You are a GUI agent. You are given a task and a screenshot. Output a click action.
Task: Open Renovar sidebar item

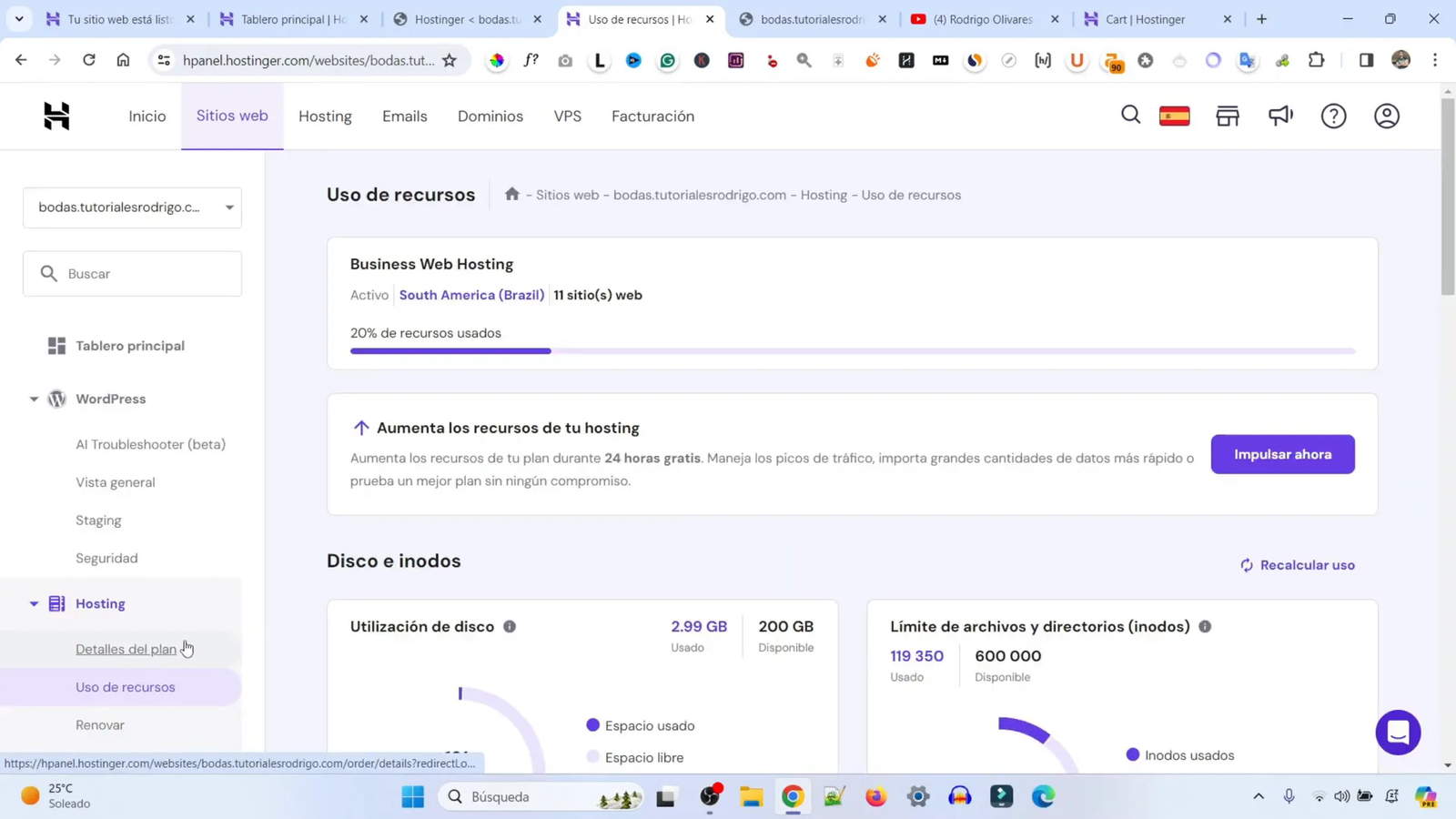(100, 725)
